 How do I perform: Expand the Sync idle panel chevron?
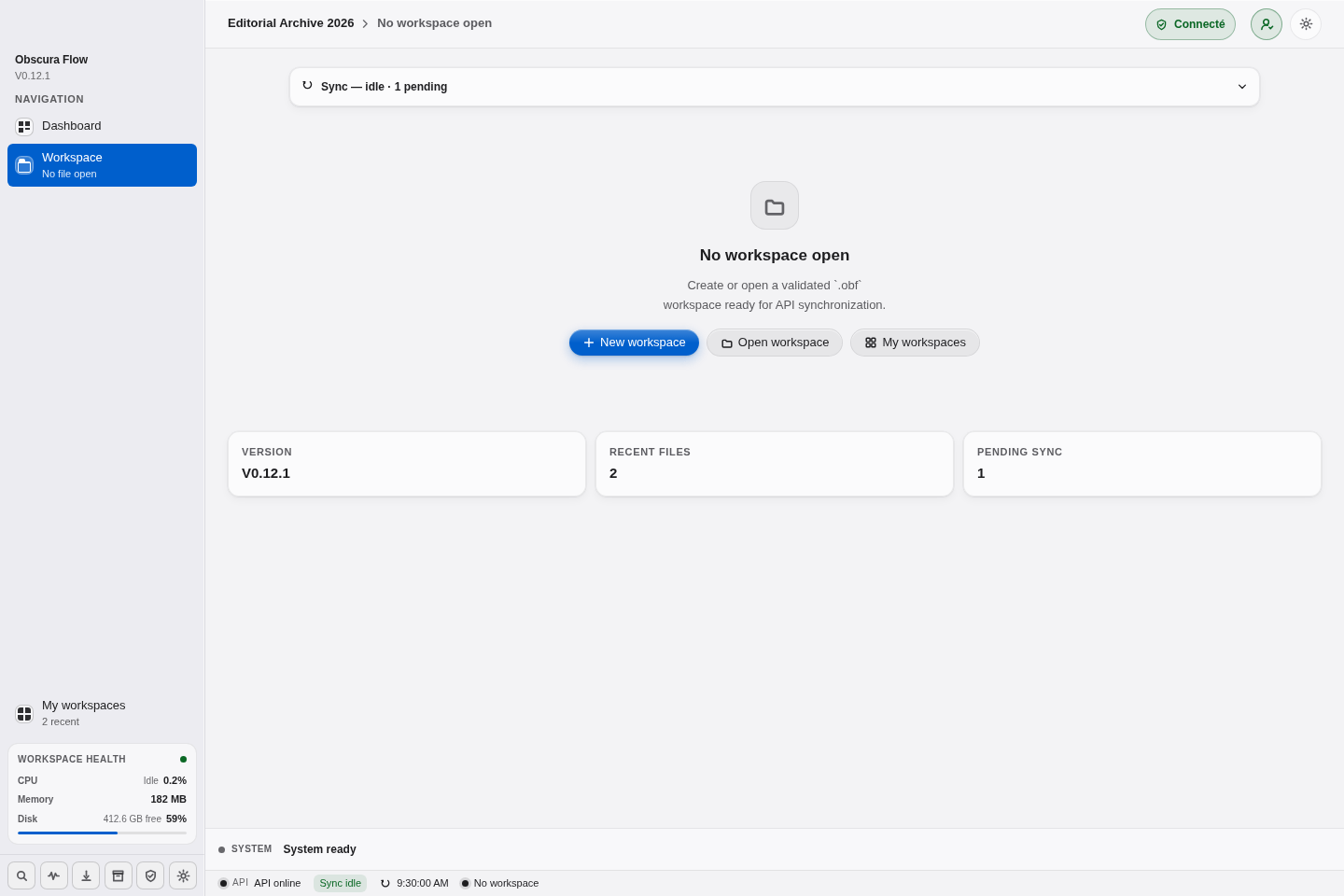(x=1242, y=87)
